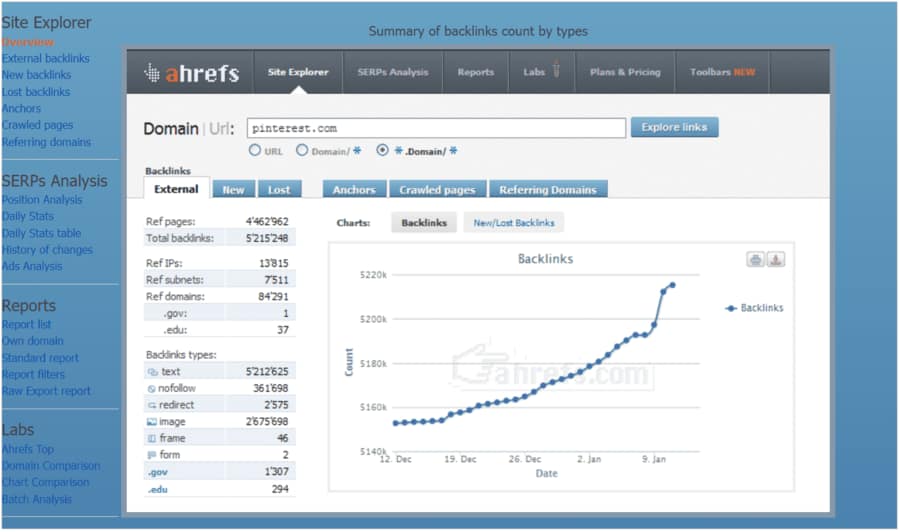Click the redirect backlink type icon
This screenshot has width=899, height=532.
(152, 405)
